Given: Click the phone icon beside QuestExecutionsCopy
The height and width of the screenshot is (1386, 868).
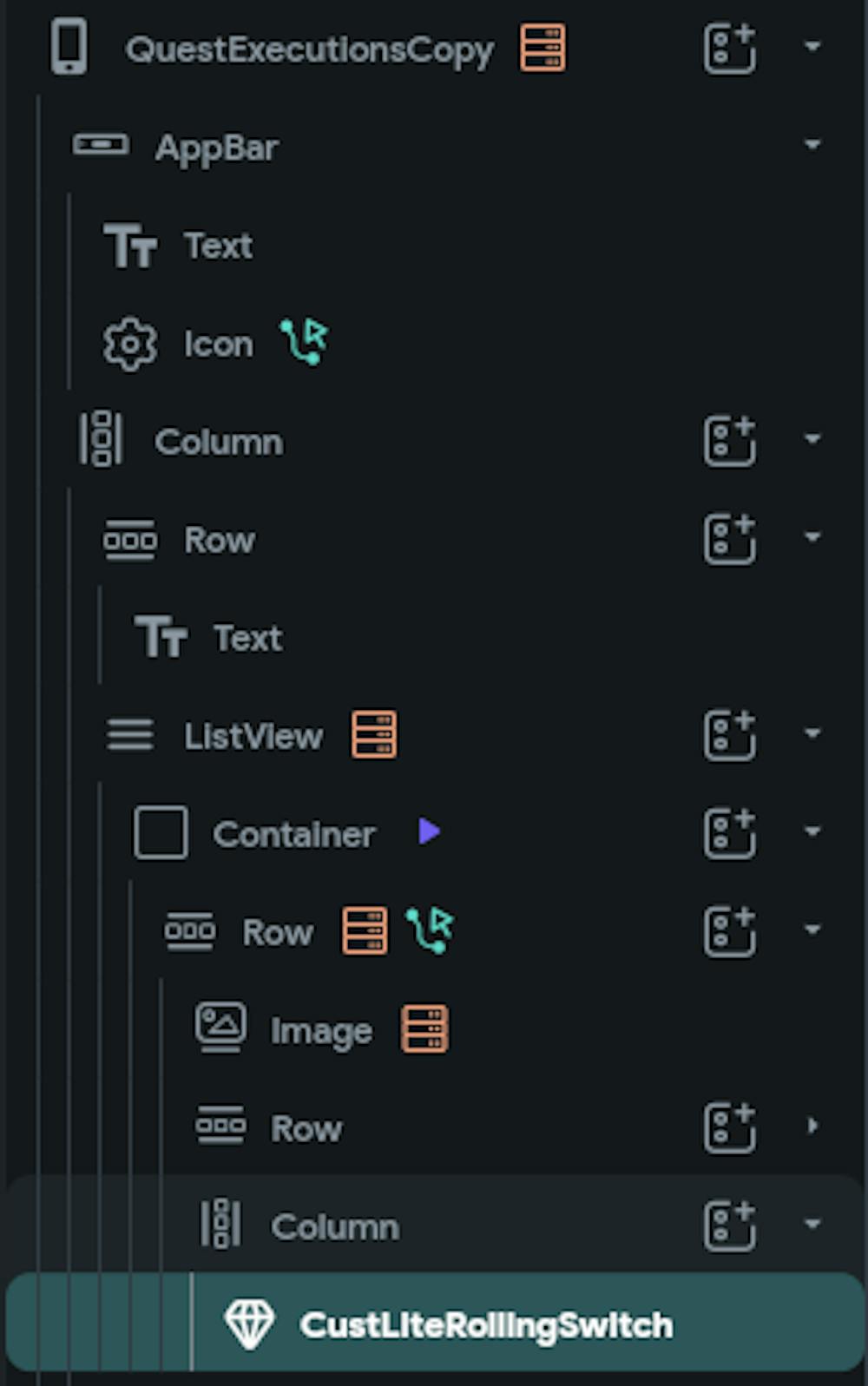Looking at the screenshot, I should click(68, 48).
